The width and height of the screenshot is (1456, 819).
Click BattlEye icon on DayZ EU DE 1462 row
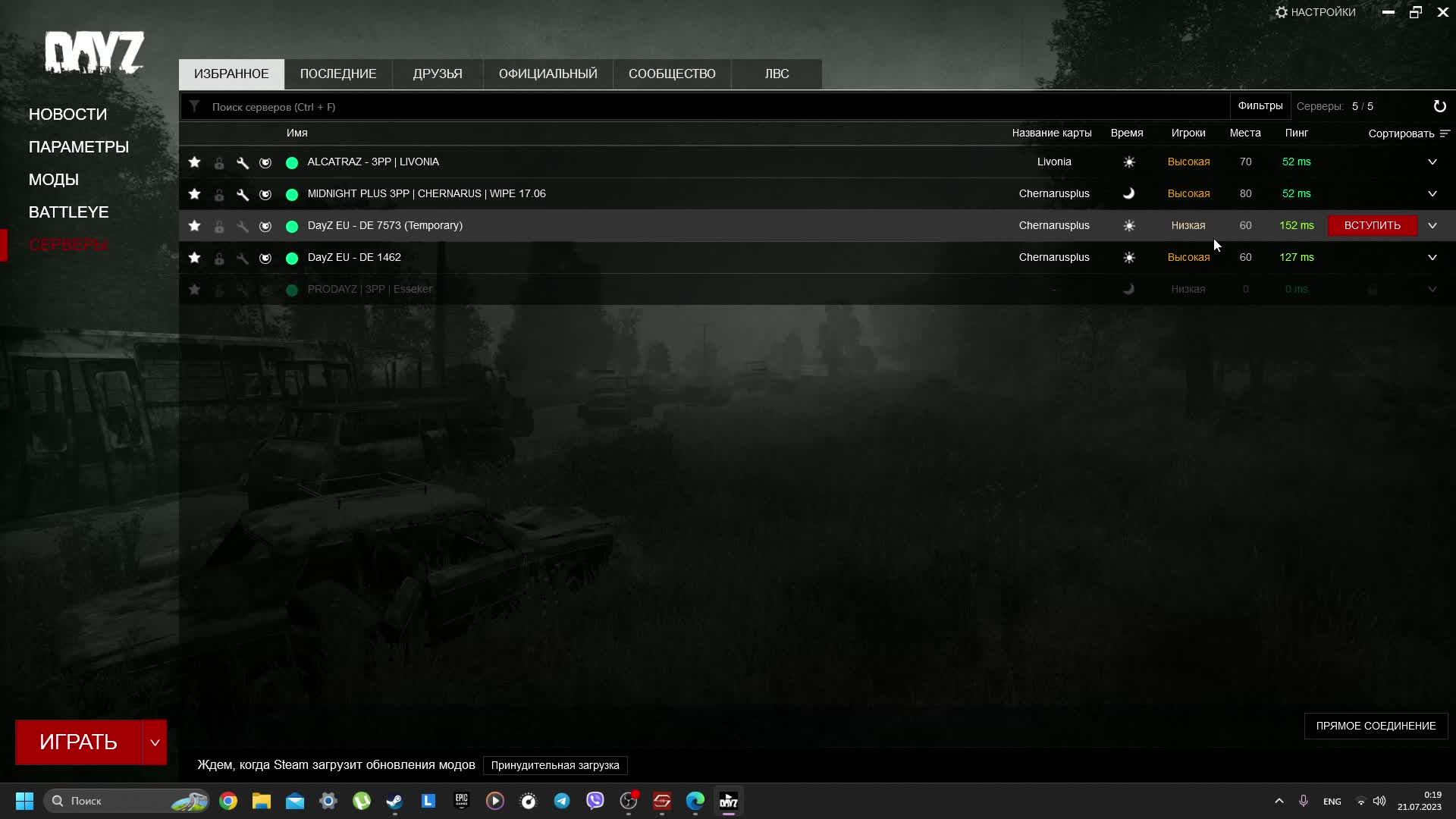click(265, 258)
